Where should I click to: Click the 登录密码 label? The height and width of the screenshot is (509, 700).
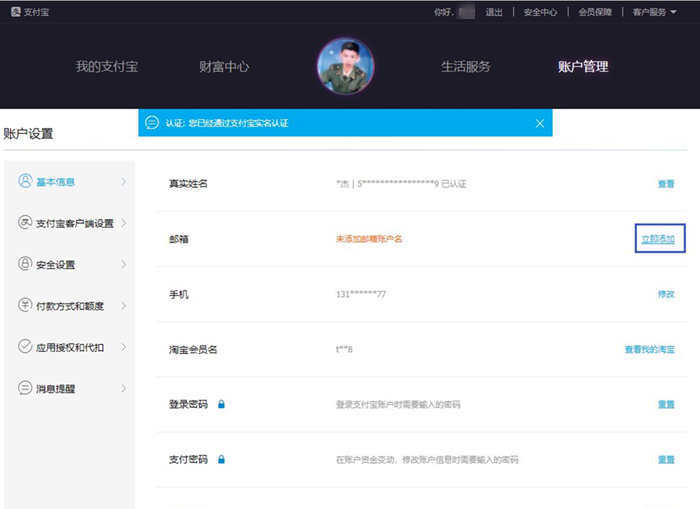188,404
